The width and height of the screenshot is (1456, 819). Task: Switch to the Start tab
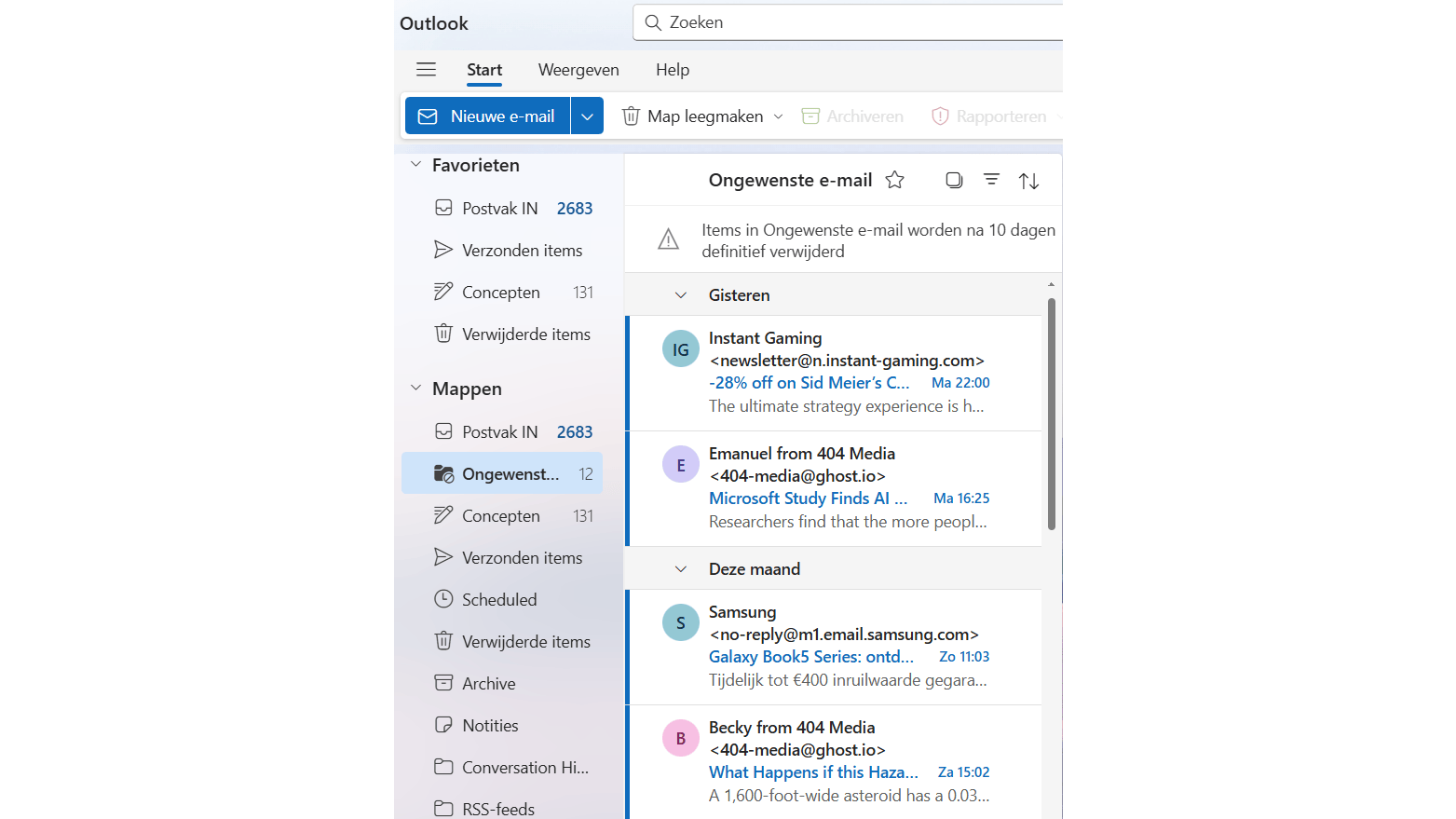(x=484, y=70)
